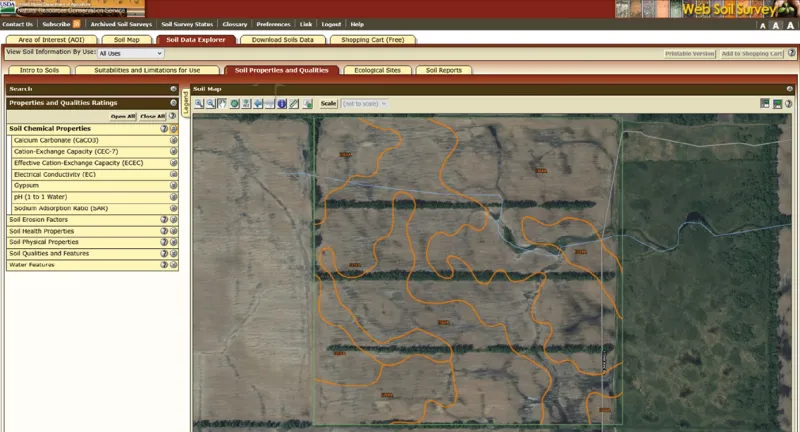Click the zoom to full extent globe icon
This screenshot has width=800, height=432.
[234, 103]
